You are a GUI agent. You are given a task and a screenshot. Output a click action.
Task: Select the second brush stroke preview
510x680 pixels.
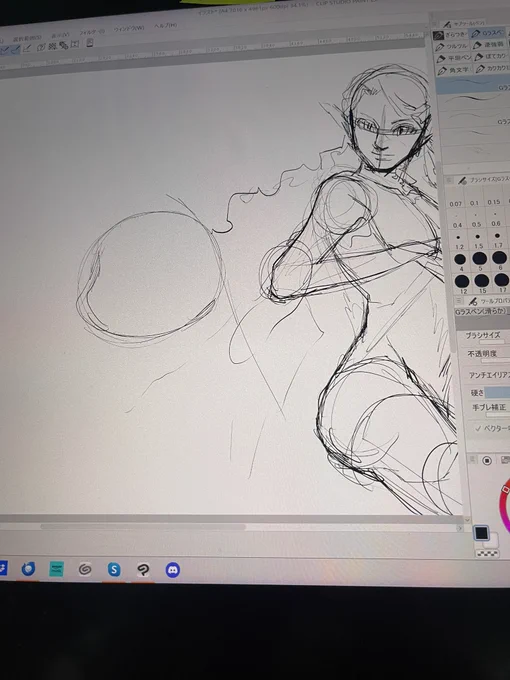[x=474, y=100]
